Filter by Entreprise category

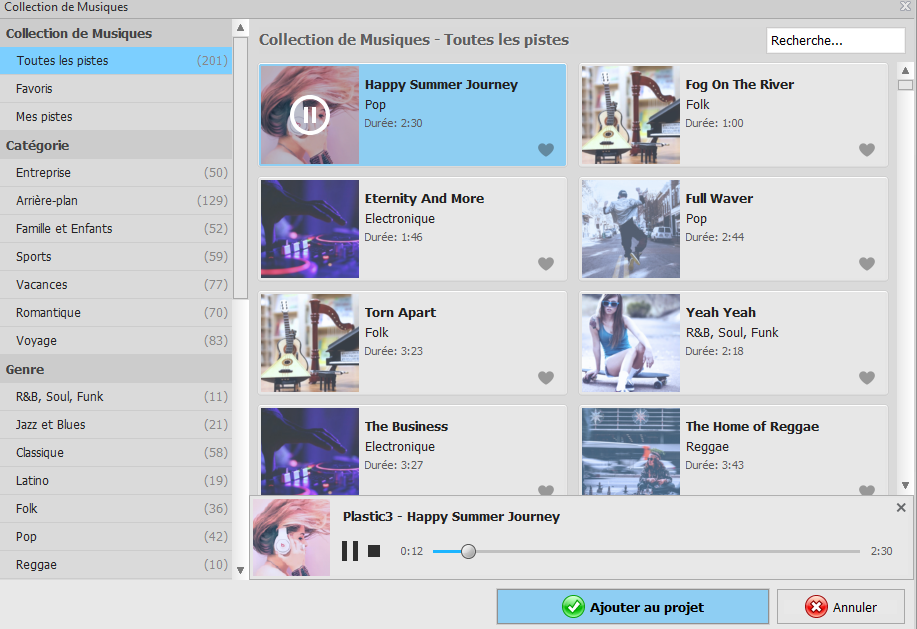click(116, 173)
